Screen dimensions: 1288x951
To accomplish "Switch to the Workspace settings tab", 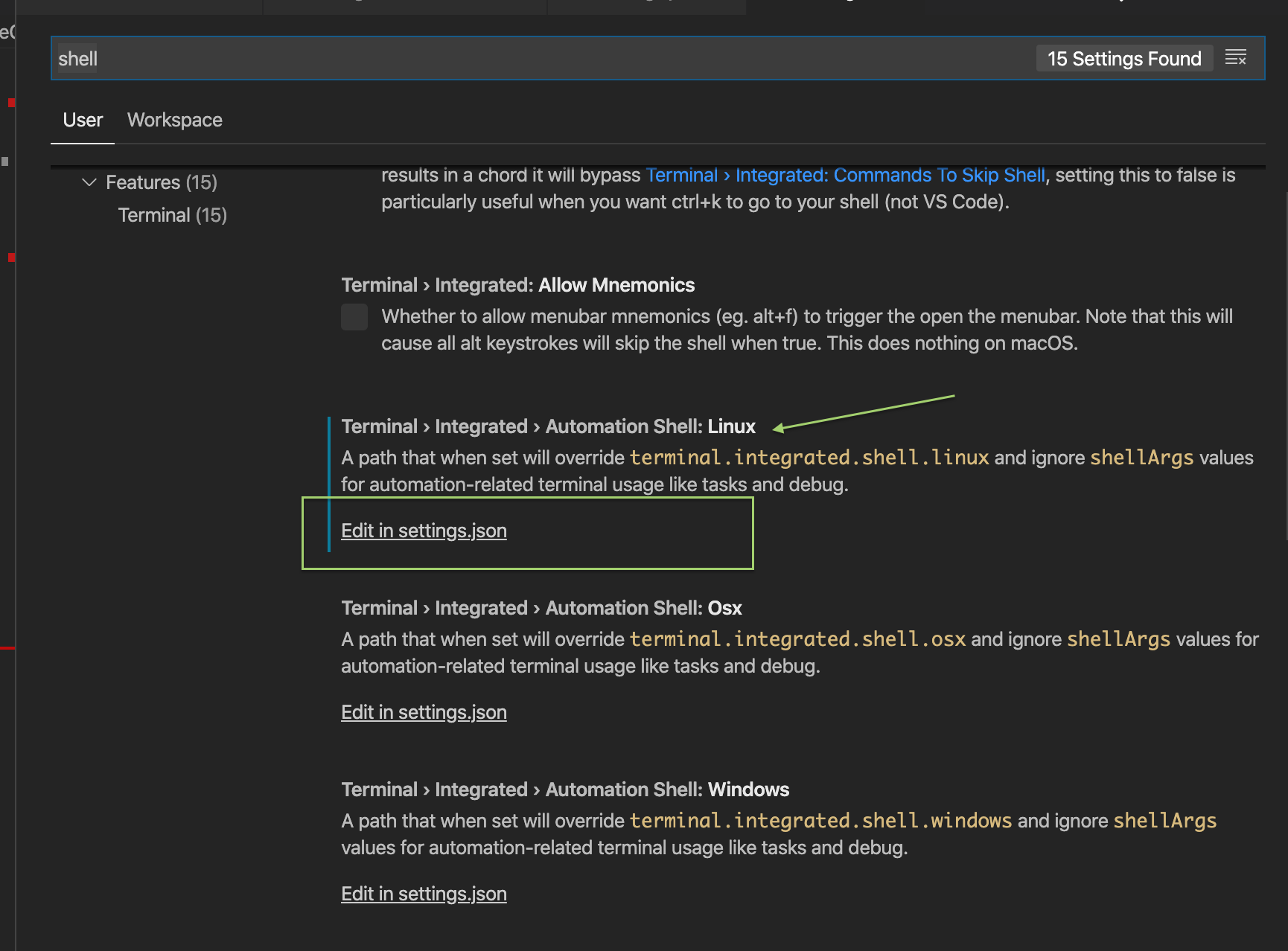I will [174, 120].
